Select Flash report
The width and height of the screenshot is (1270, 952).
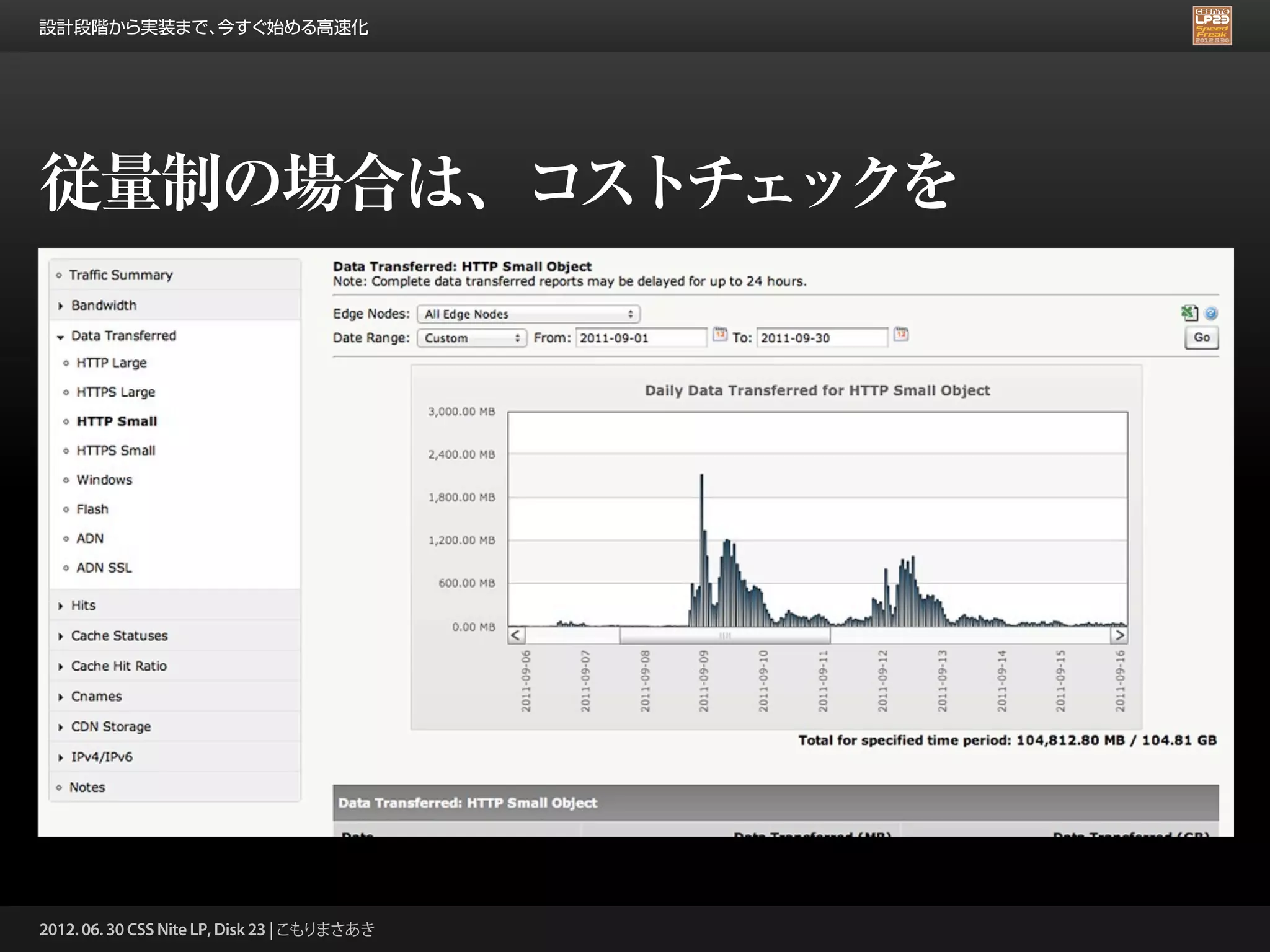[x=92, y=509]
